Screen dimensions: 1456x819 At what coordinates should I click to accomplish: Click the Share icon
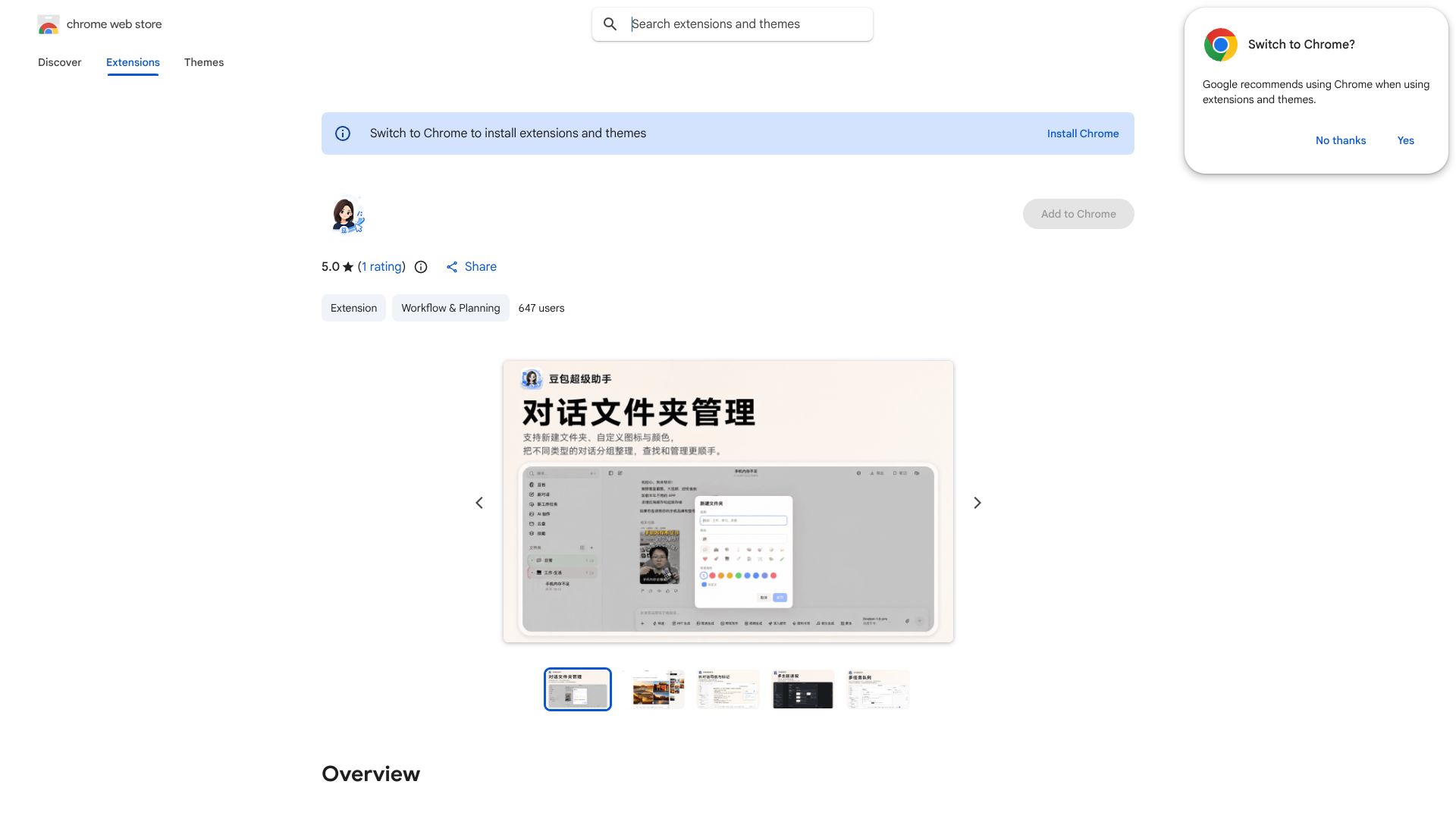(x=452, y=267)
